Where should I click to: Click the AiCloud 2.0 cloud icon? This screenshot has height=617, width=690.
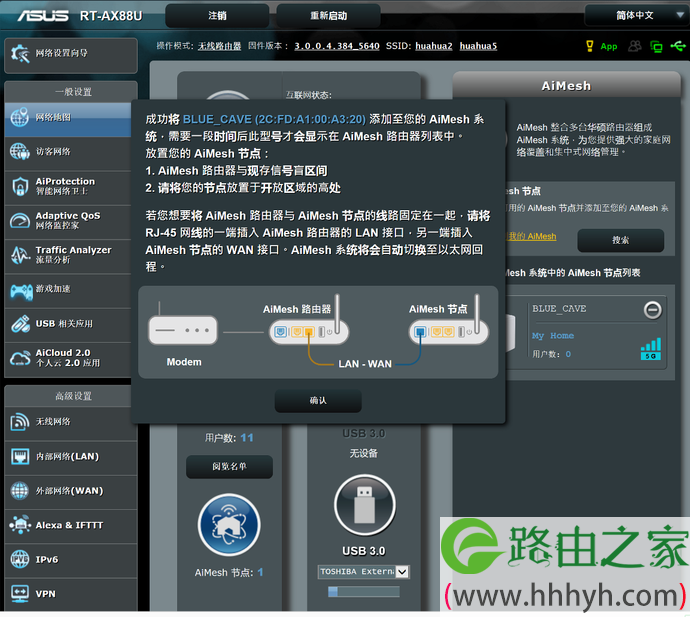[20, 359]
